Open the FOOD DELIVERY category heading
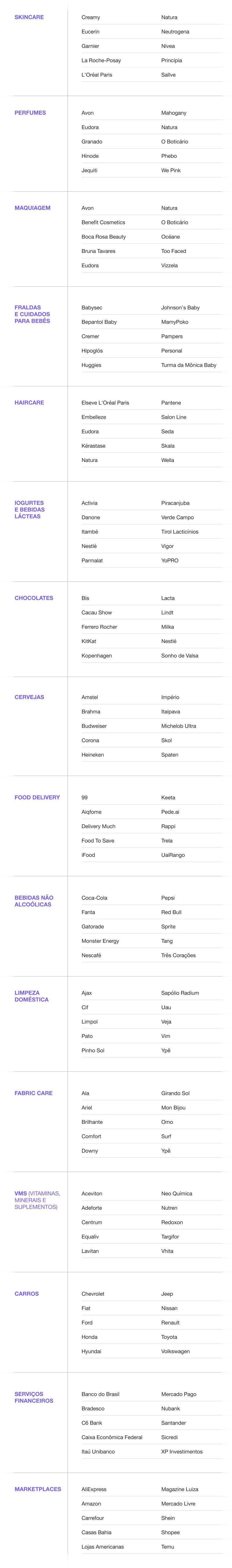The image size is (232, 1568). [x=37, y=797]
